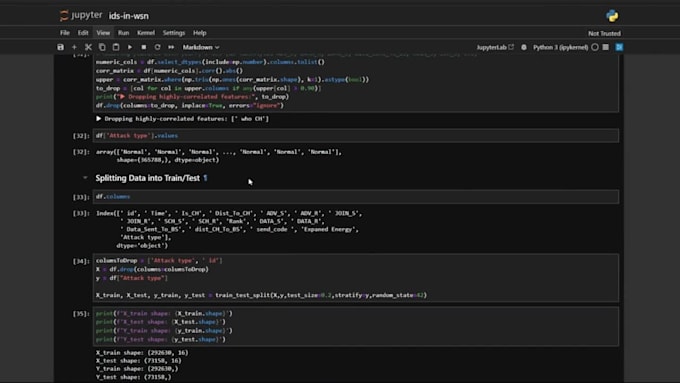Screen dimensions: 680x383
Task: Interrupt the kernel with stop icon
Action: click(144, 47)
